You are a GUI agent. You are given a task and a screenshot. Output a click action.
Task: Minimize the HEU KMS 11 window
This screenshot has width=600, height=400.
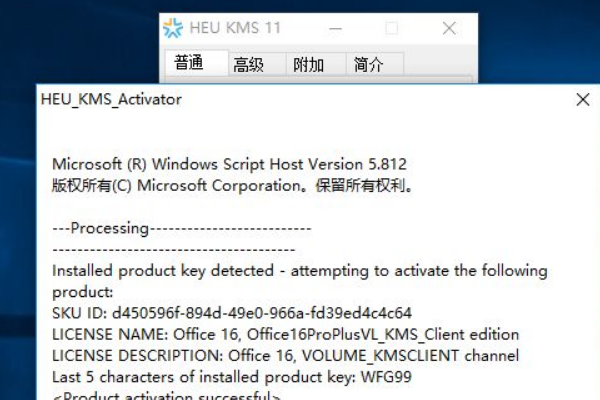tap(335, 29)
